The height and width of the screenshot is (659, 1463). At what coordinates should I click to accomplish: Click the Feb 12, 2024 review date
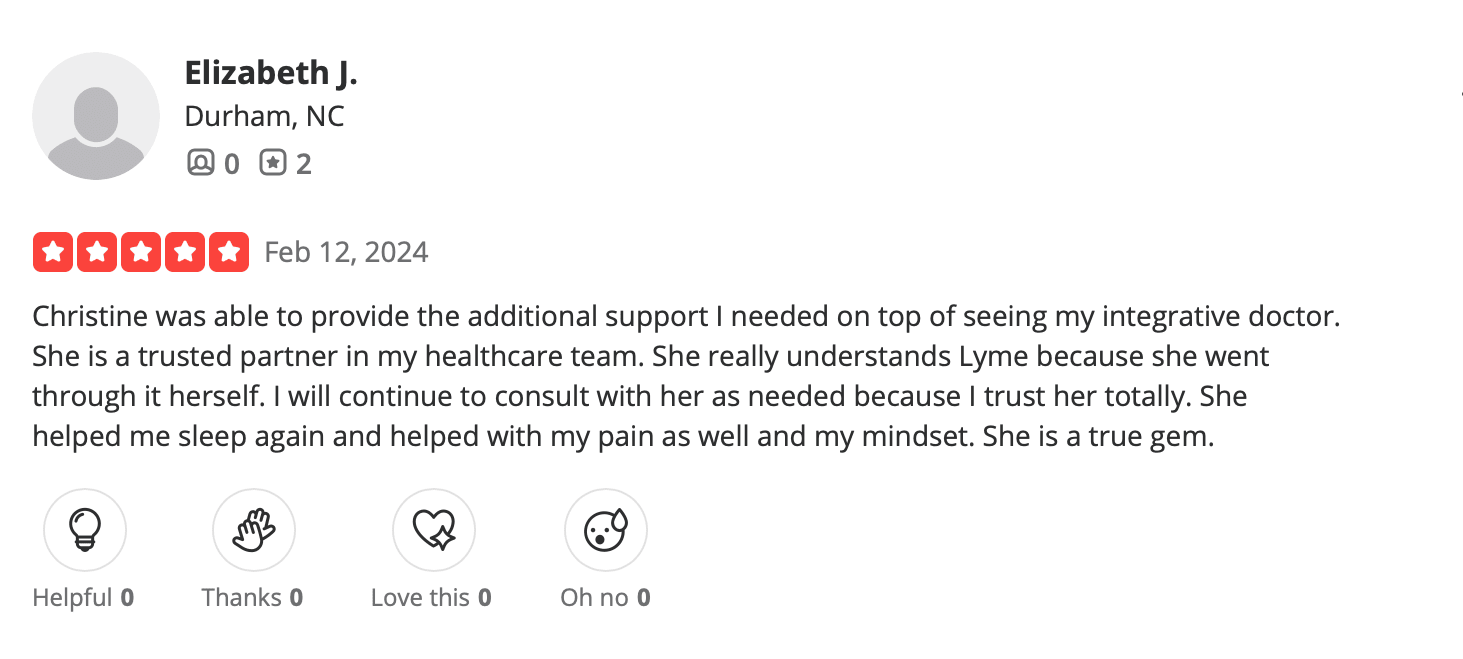coord(346,252)
